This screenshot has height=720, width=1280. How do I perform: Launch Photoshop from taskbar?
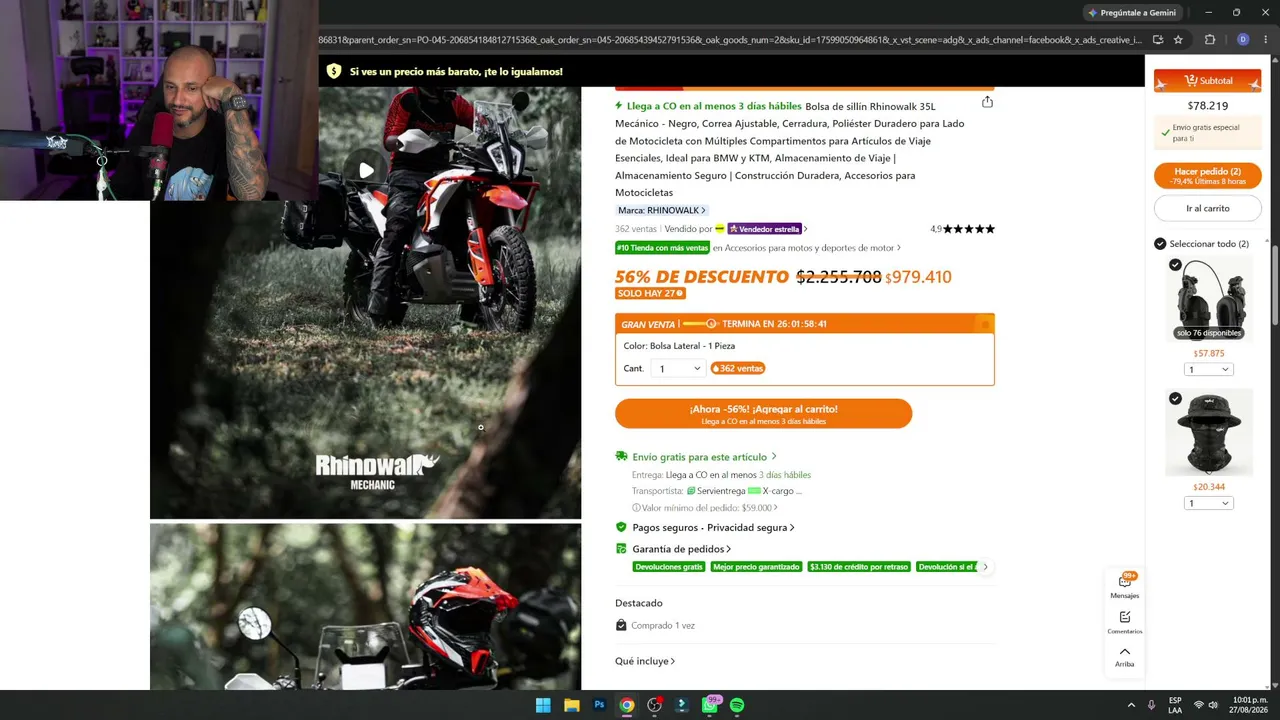599,705
